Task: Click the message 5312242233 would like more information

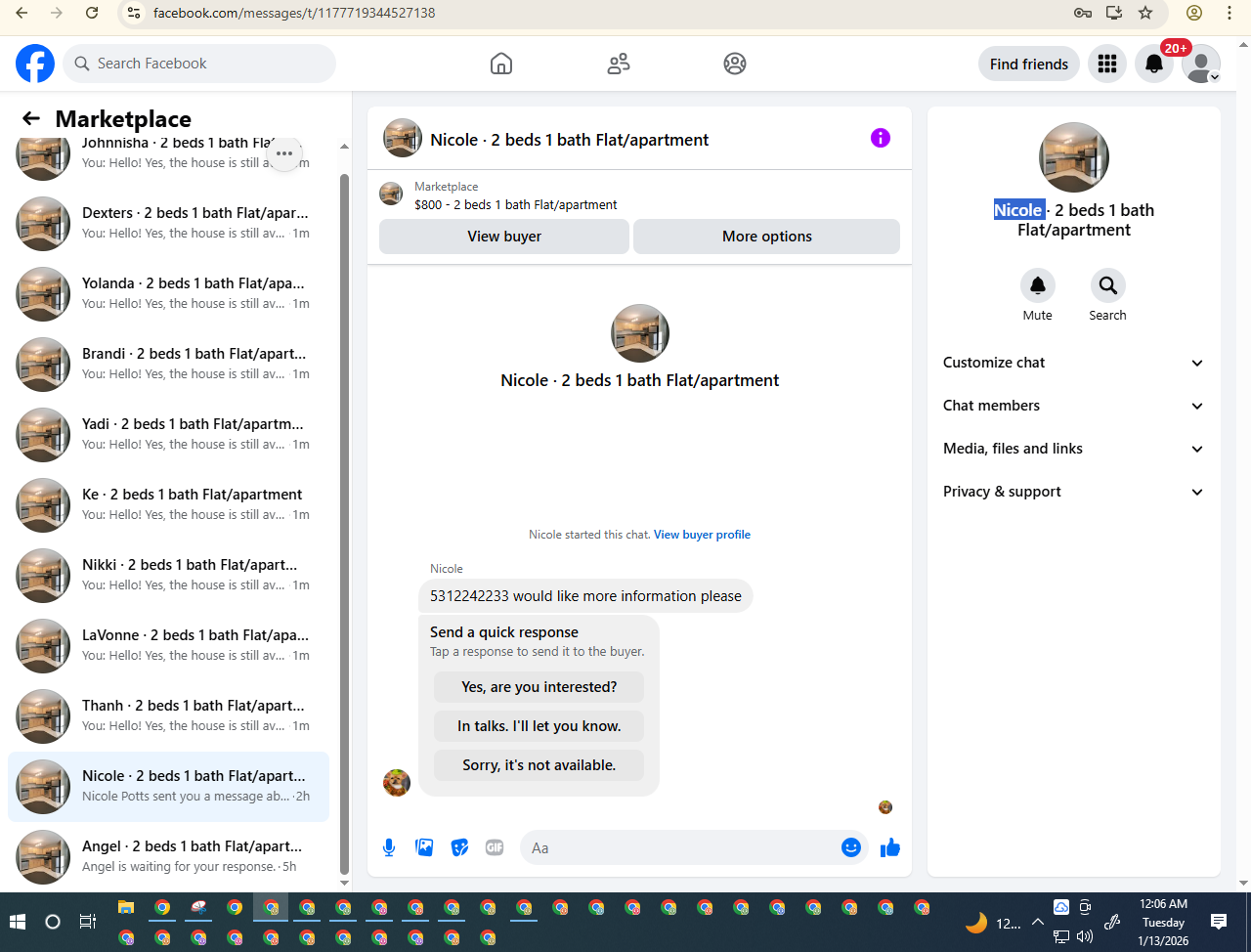Action: [585, 596]
